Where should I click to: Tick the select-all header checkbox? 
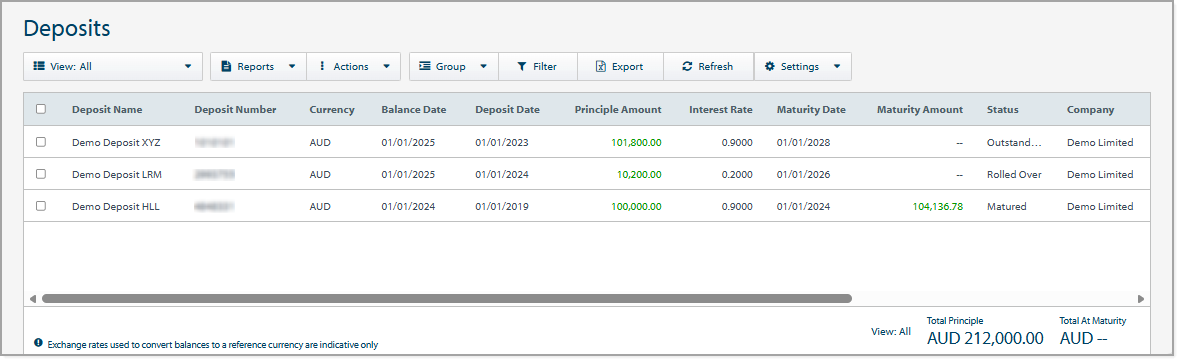coord(41,109)
